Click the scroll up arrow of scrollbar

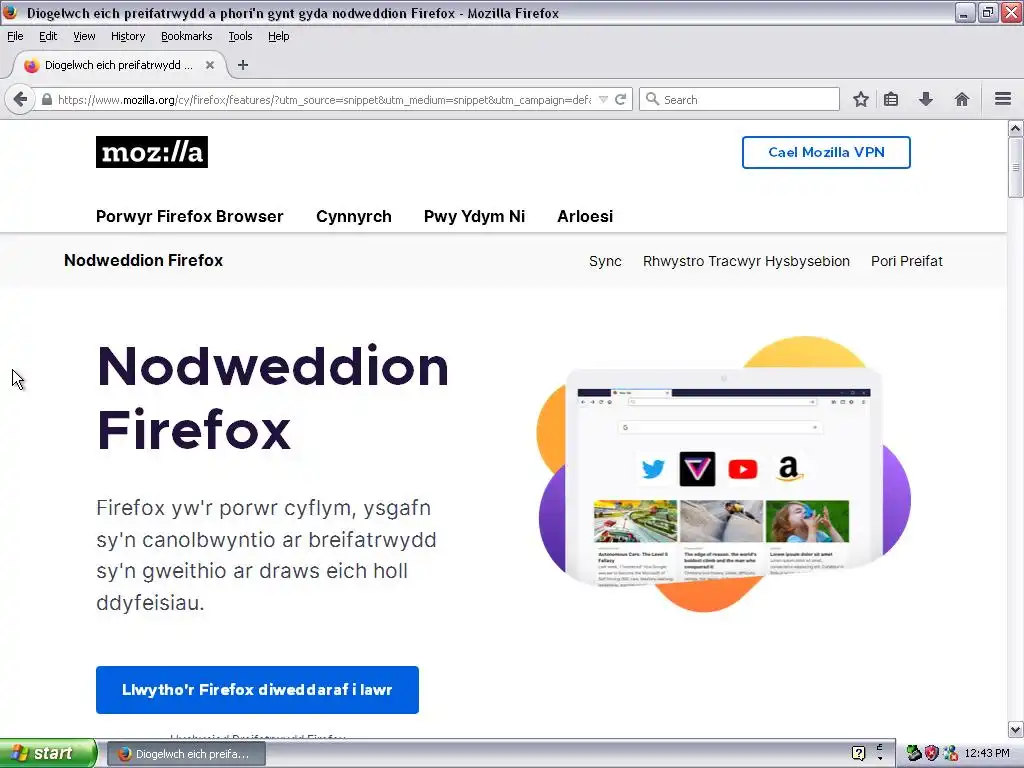coord(1015,129)
